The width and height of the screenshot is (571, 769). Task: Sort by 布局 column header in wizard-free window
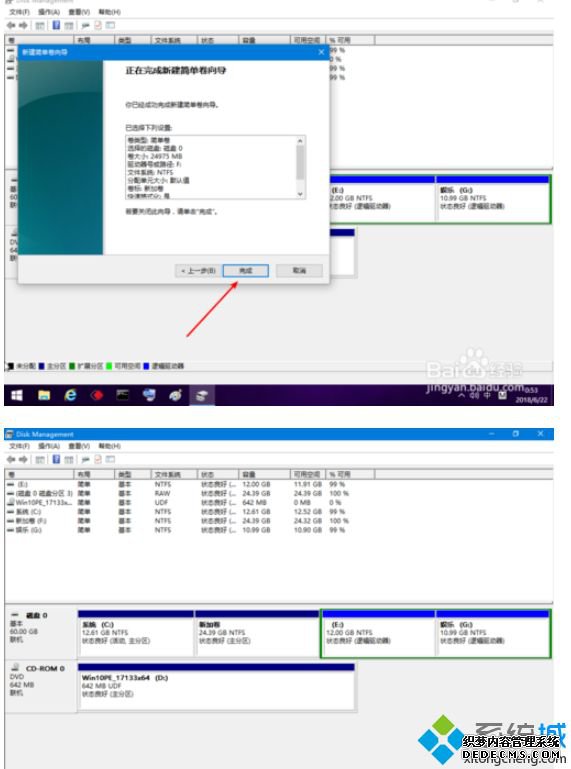point(94,474)
